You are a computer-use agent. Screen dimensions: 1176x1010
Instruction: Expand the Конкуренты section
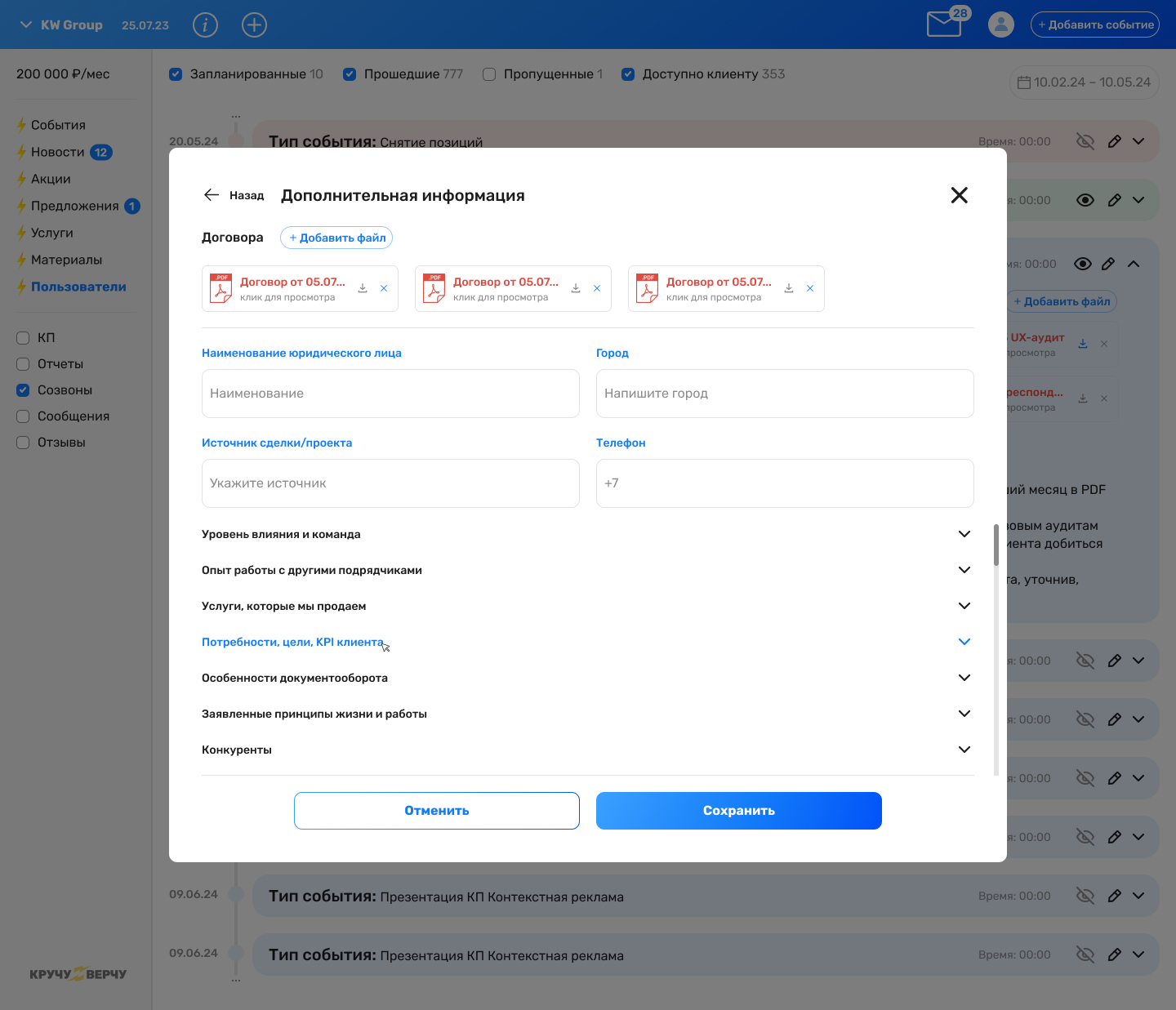coord(587,750)
